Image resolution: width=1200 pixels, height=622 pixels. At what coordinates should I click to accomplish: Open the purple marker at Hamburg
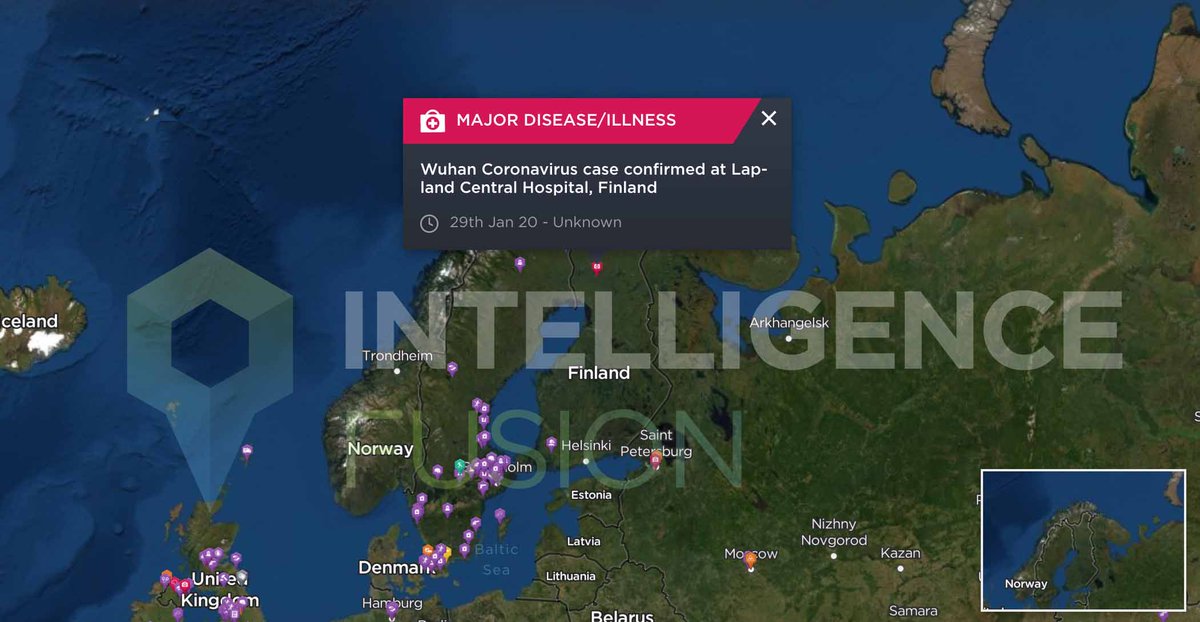pos(392,608)
